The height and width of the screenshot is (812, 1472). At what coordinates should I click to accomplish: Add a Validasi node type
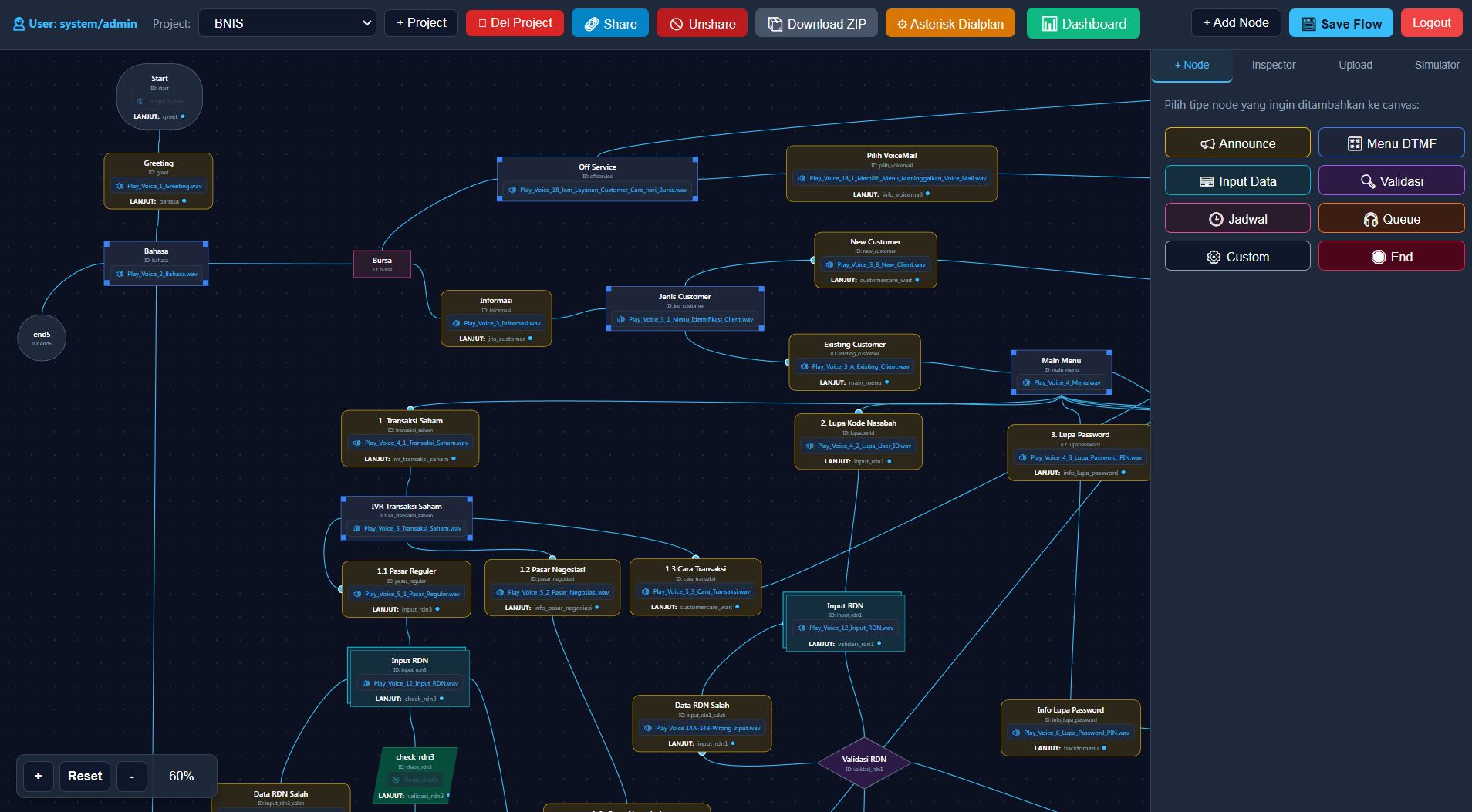point(1392,181)
